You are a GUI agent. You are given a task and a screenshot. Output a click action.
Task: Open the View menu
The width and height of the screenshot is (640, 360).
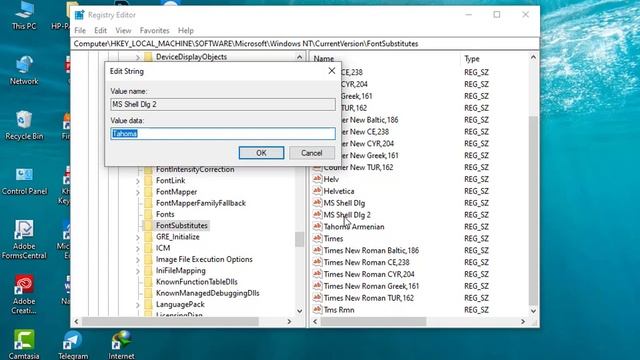click(x=123, y=31)
